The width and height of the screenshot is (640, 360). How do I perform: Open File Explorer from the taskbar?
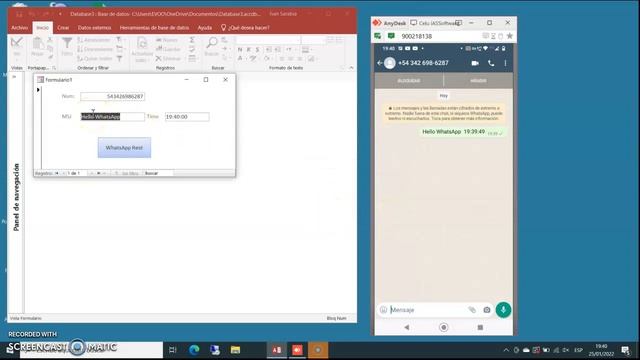(x=236, y=350)
